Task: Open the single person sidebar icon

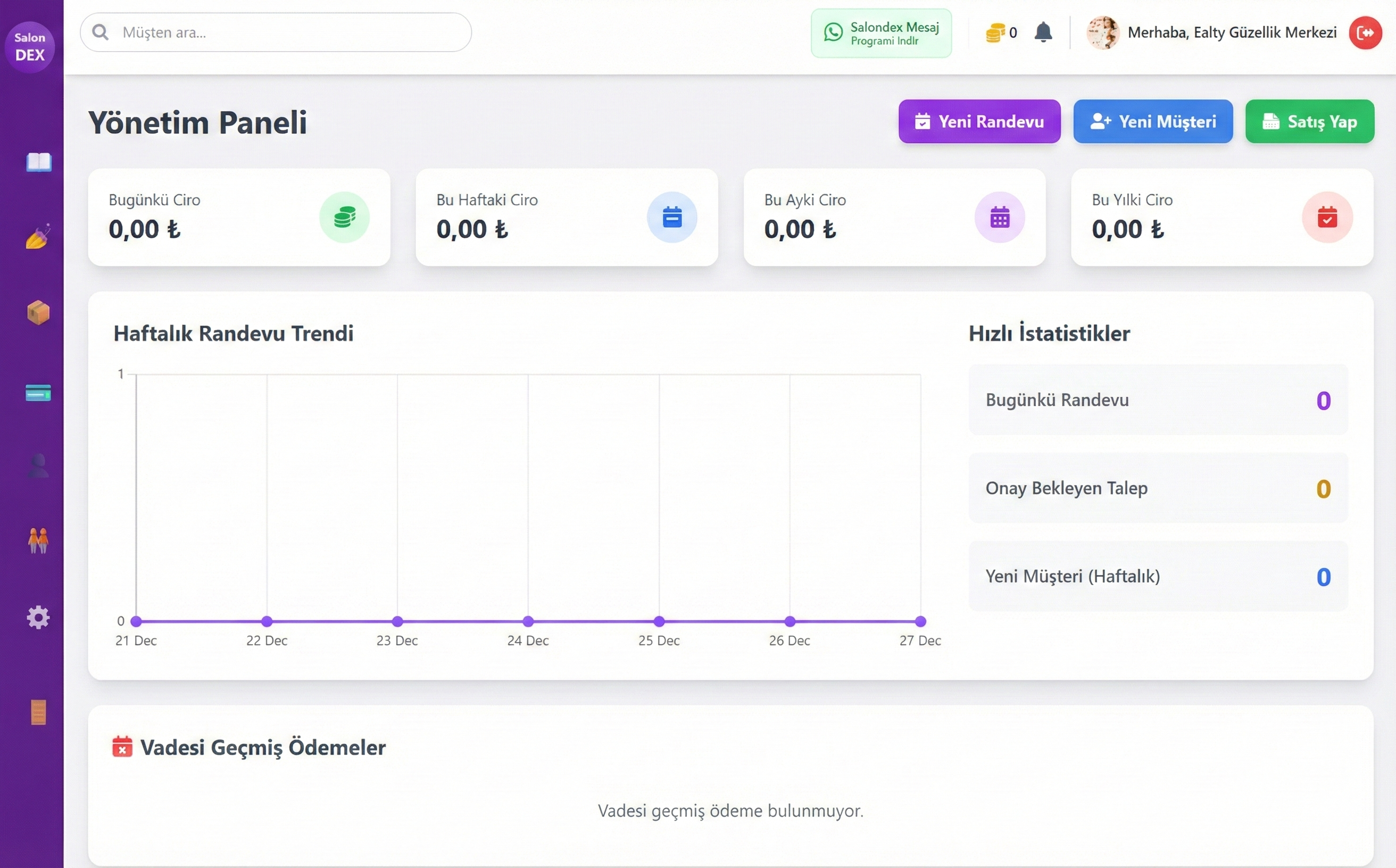Action: [38, 466]
